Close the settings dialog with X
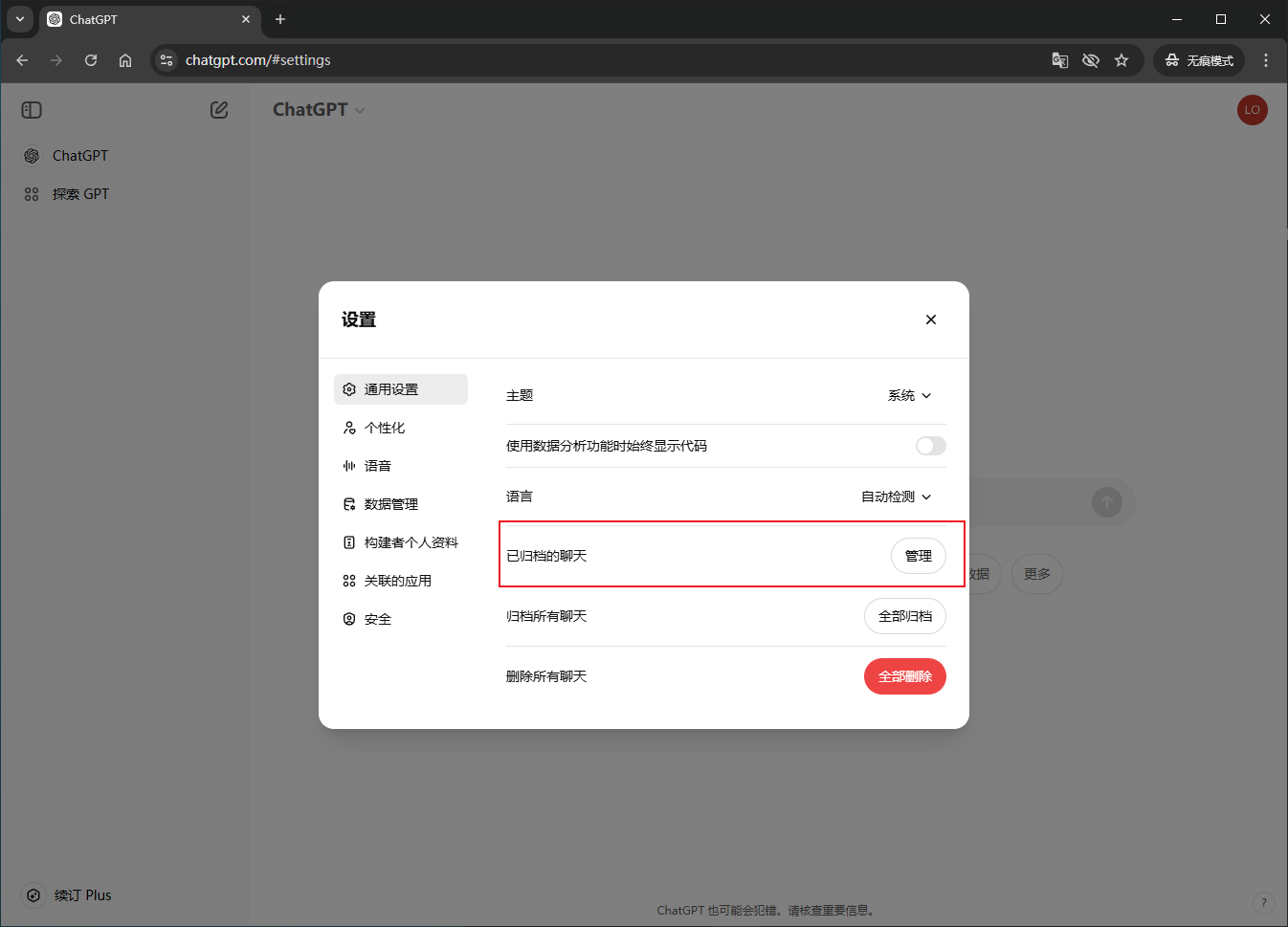Viewport: 1288px width, 927px height. point(930,320)
